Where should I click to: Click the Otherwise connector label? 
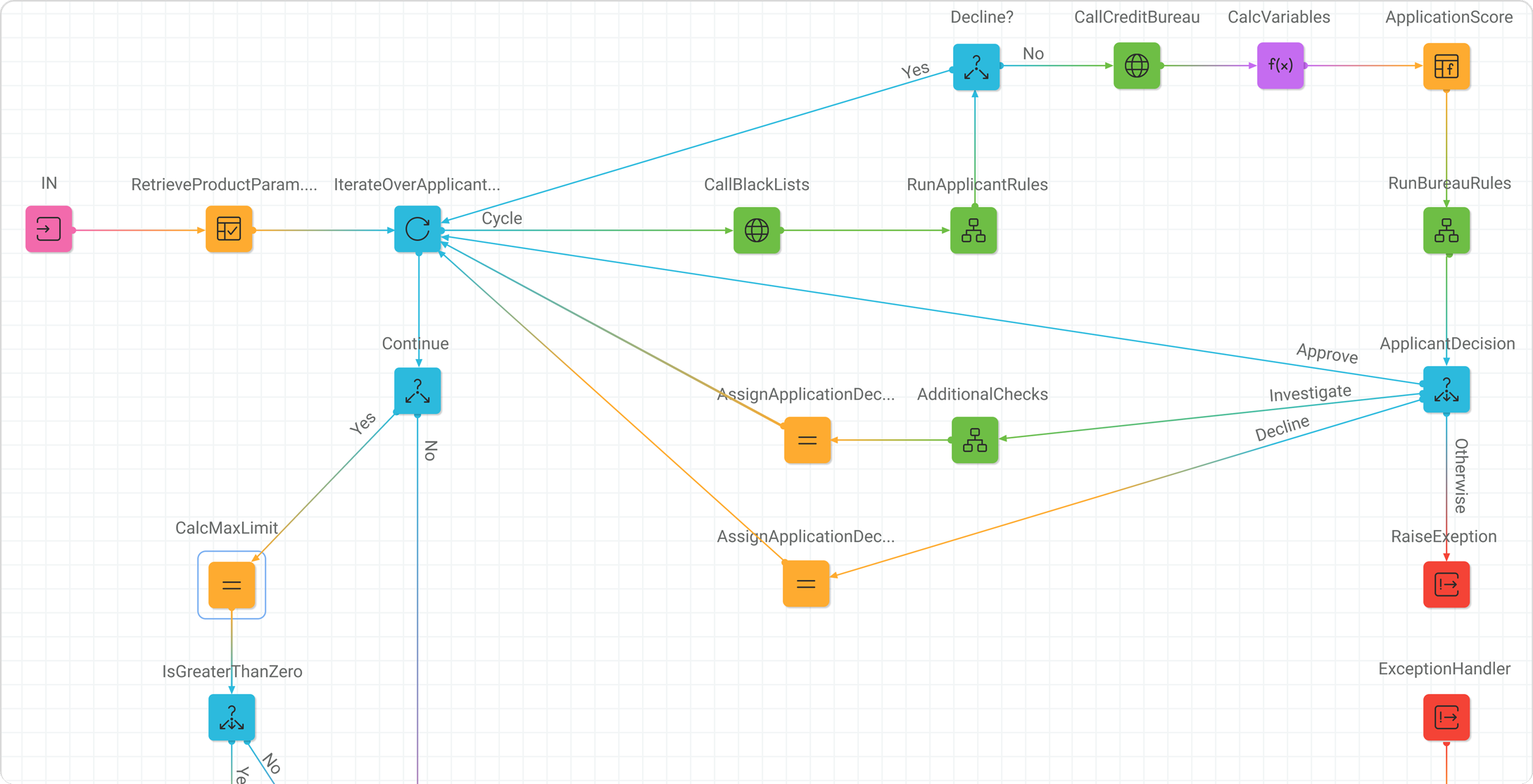point(1461,475)
